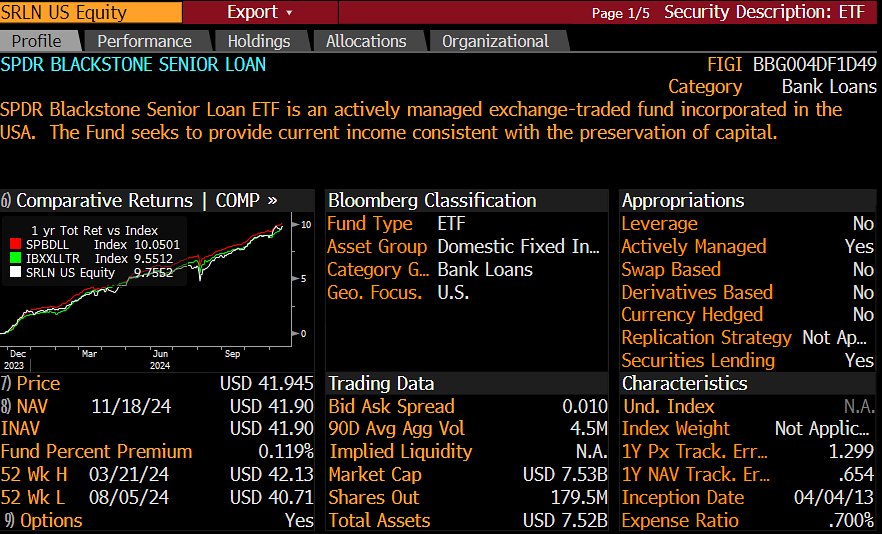This screenshot has height=534, width=882.
Task: Click the Inception Date 04/04/13 value
Action: (x=834, y=497)
